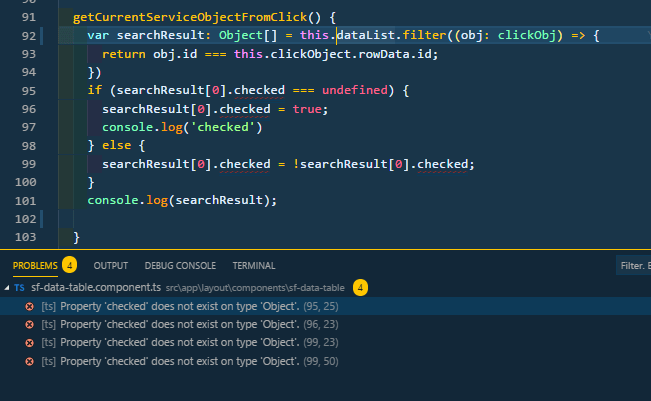Select sf-data-table.component.ts file name in problems list
Screen dimensions: 651x401
[x=96, y=287]
